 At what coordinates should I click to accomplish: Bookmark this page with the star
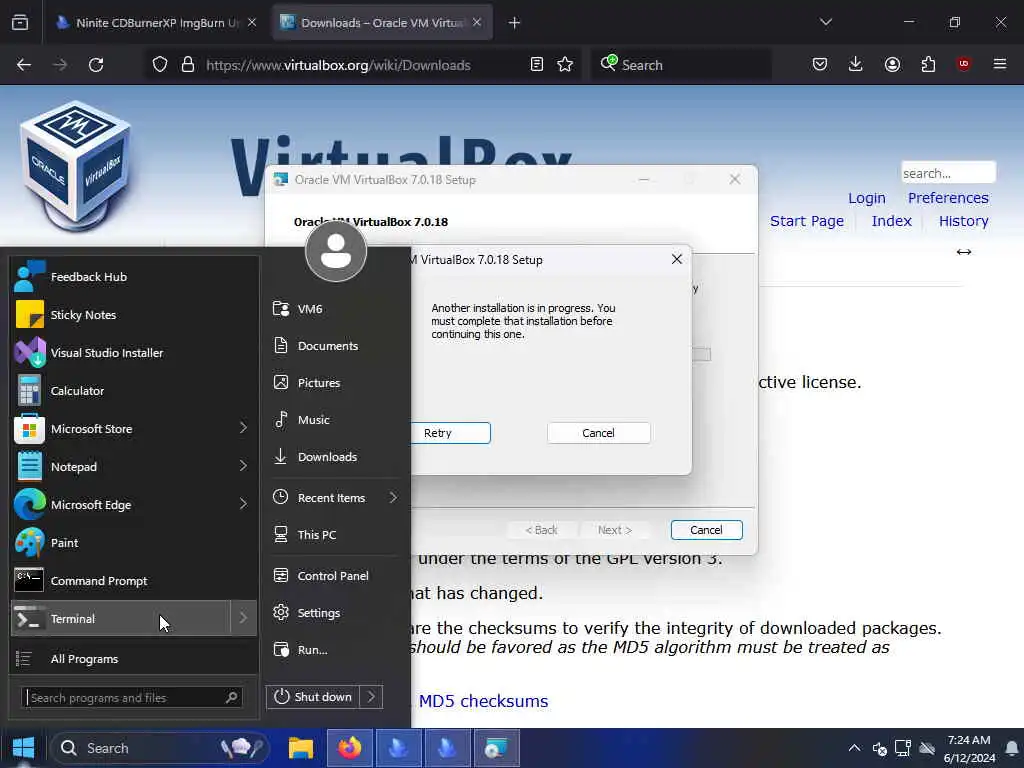[x=565, y=65]
